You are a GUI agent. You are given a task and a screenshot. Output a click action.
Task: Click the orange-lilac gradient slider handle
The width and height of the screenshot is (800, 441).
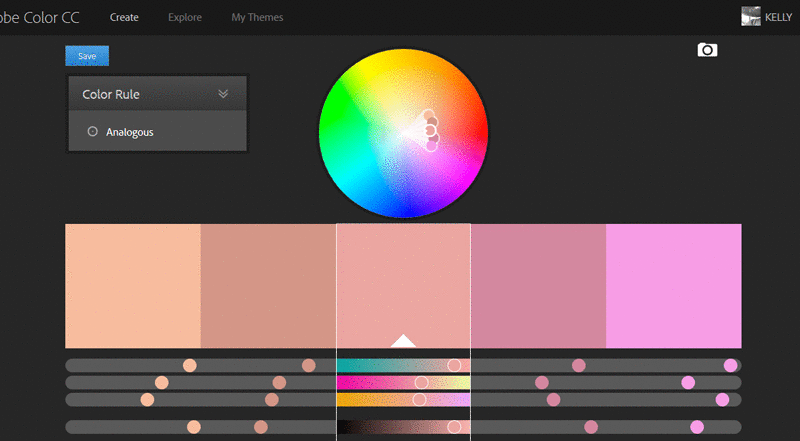pos(419,399)
